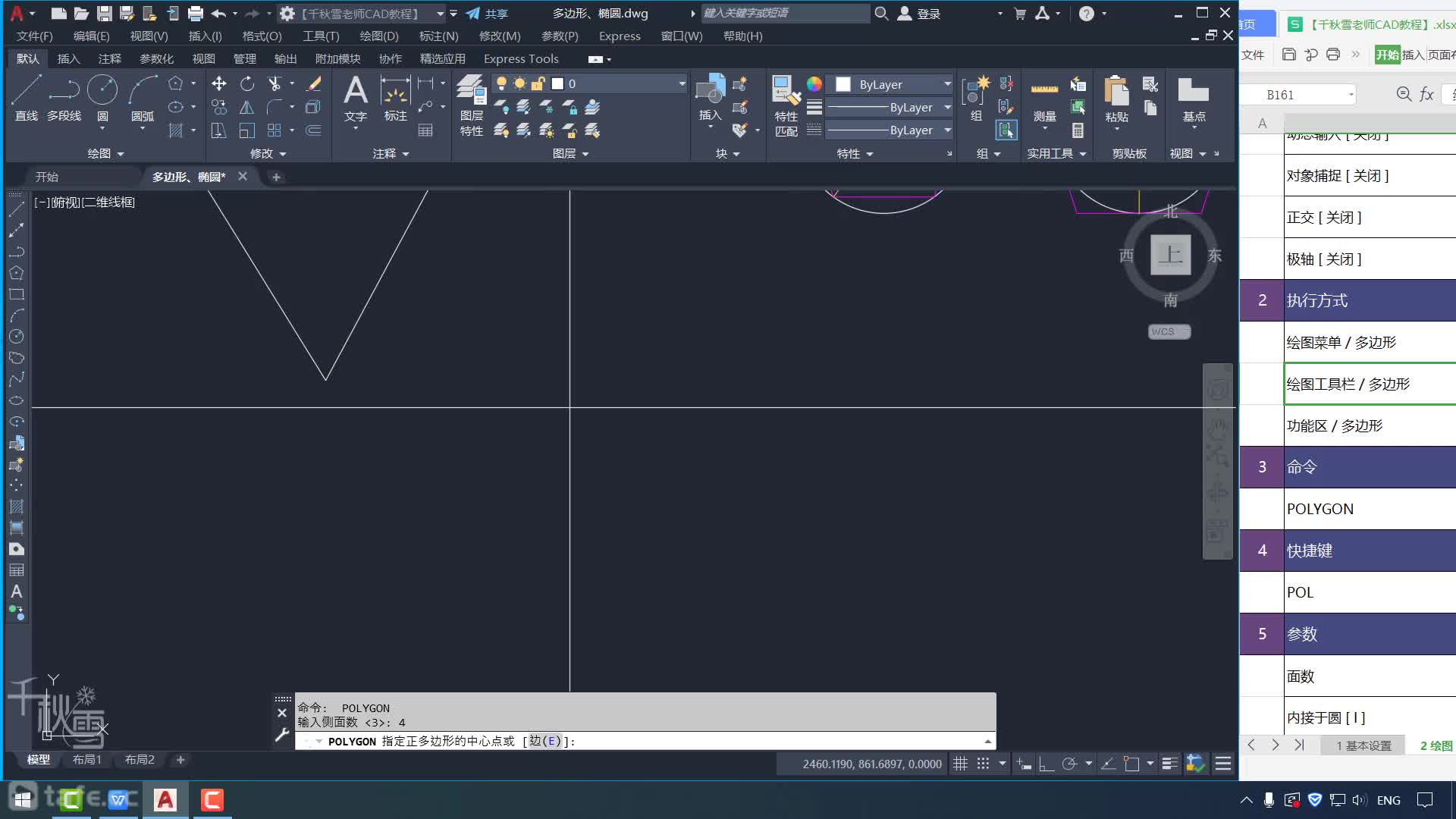Switch to the Annotate (注释) ribbon tab
The image size is (1456, 819).
point(109,58)
